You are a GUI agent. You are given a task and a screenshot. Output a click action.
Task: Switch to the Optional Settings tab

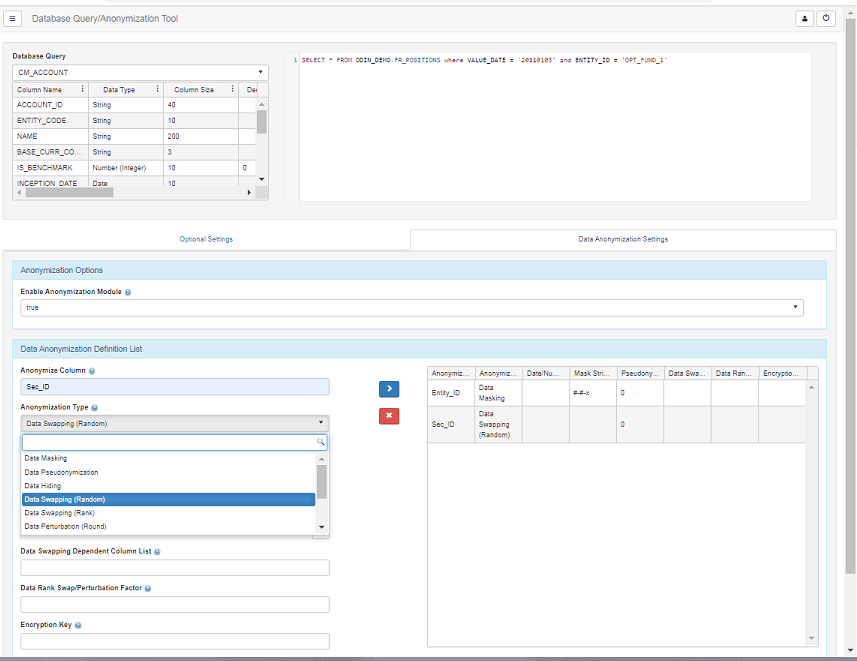point(206,239)
